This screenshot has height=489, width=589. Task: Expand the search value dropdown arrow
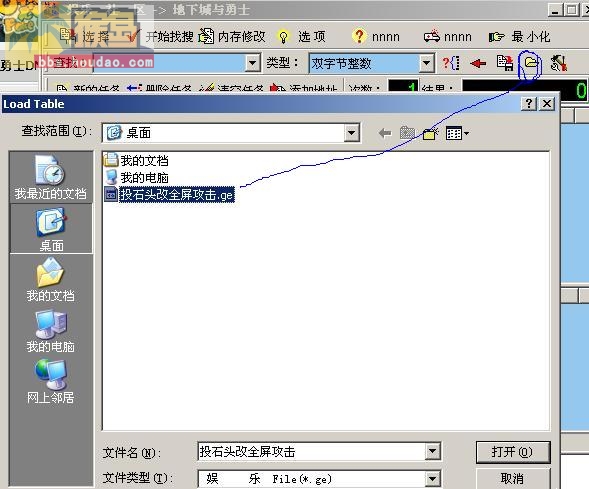tap(253, 63)
